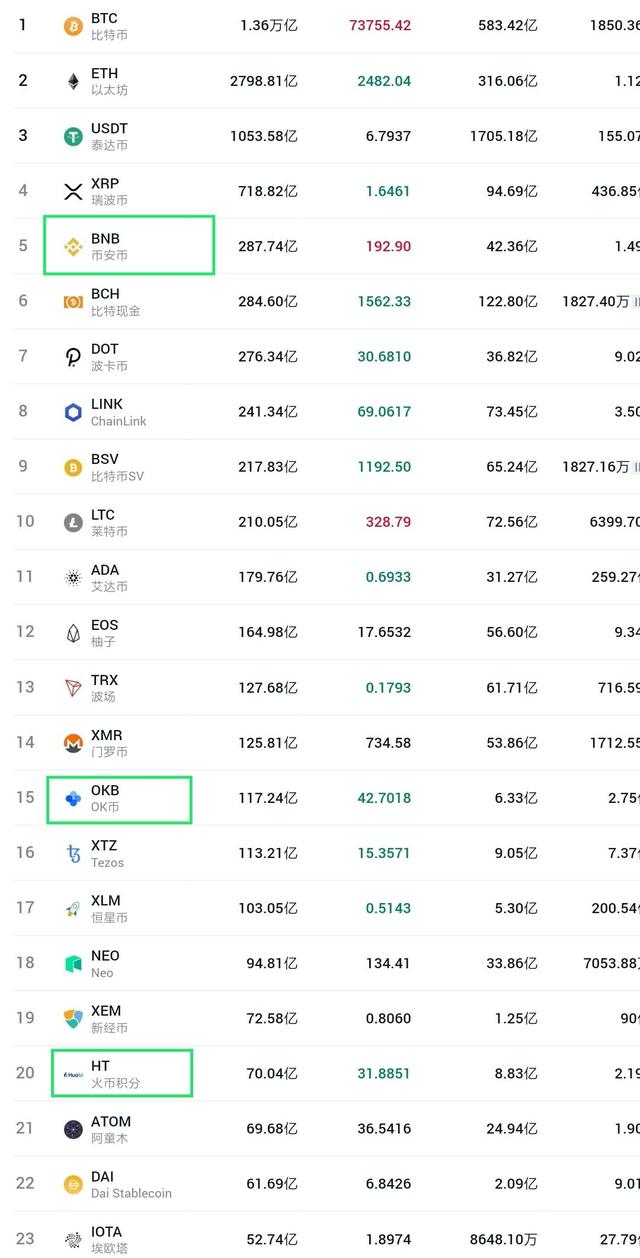Click XRP market cap 718.82亿
Viewport: 640px width, 1258px height.
coord(269,191)
